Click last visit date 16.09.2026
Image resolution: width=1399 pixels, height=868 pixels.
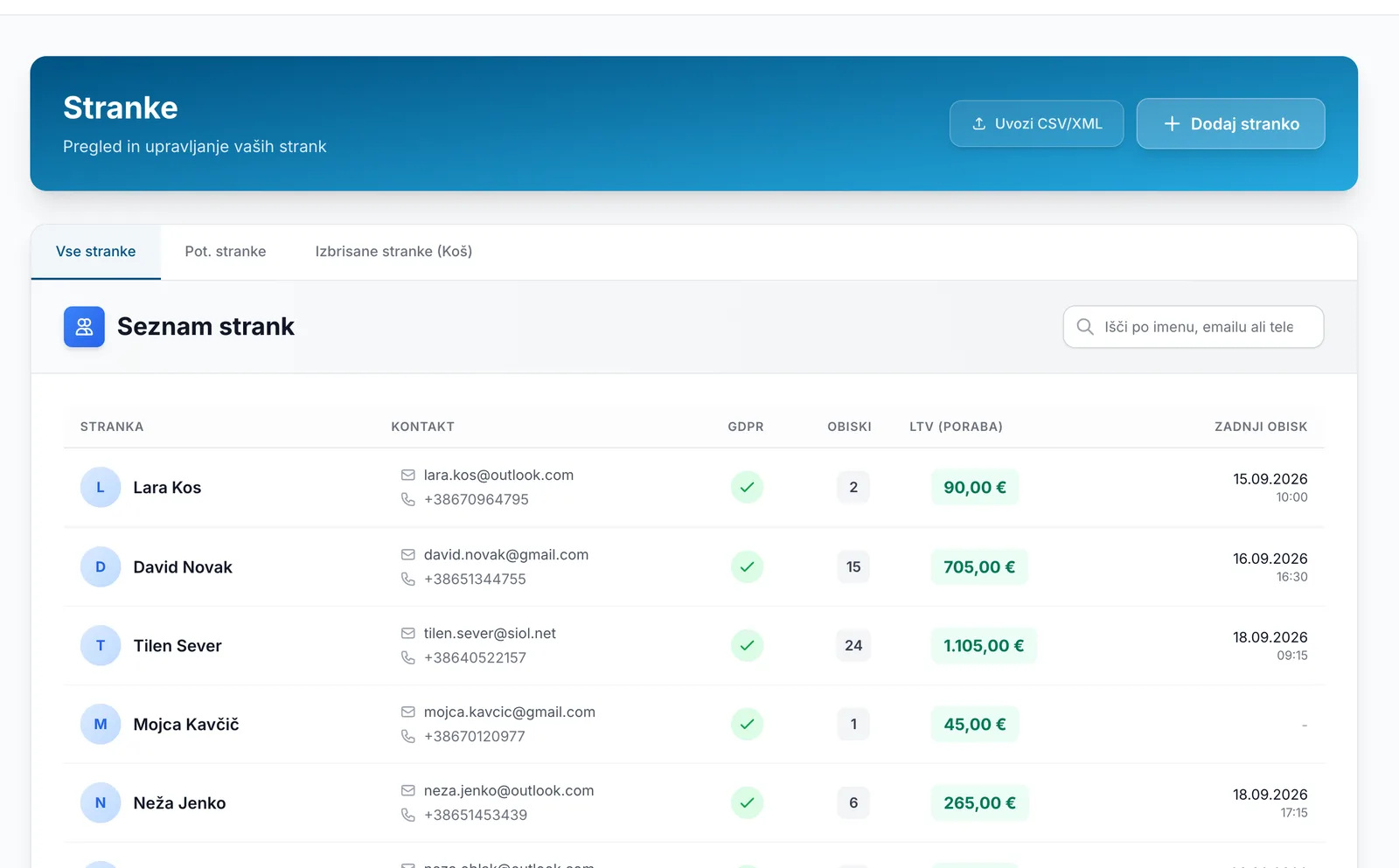point(1270,559)
